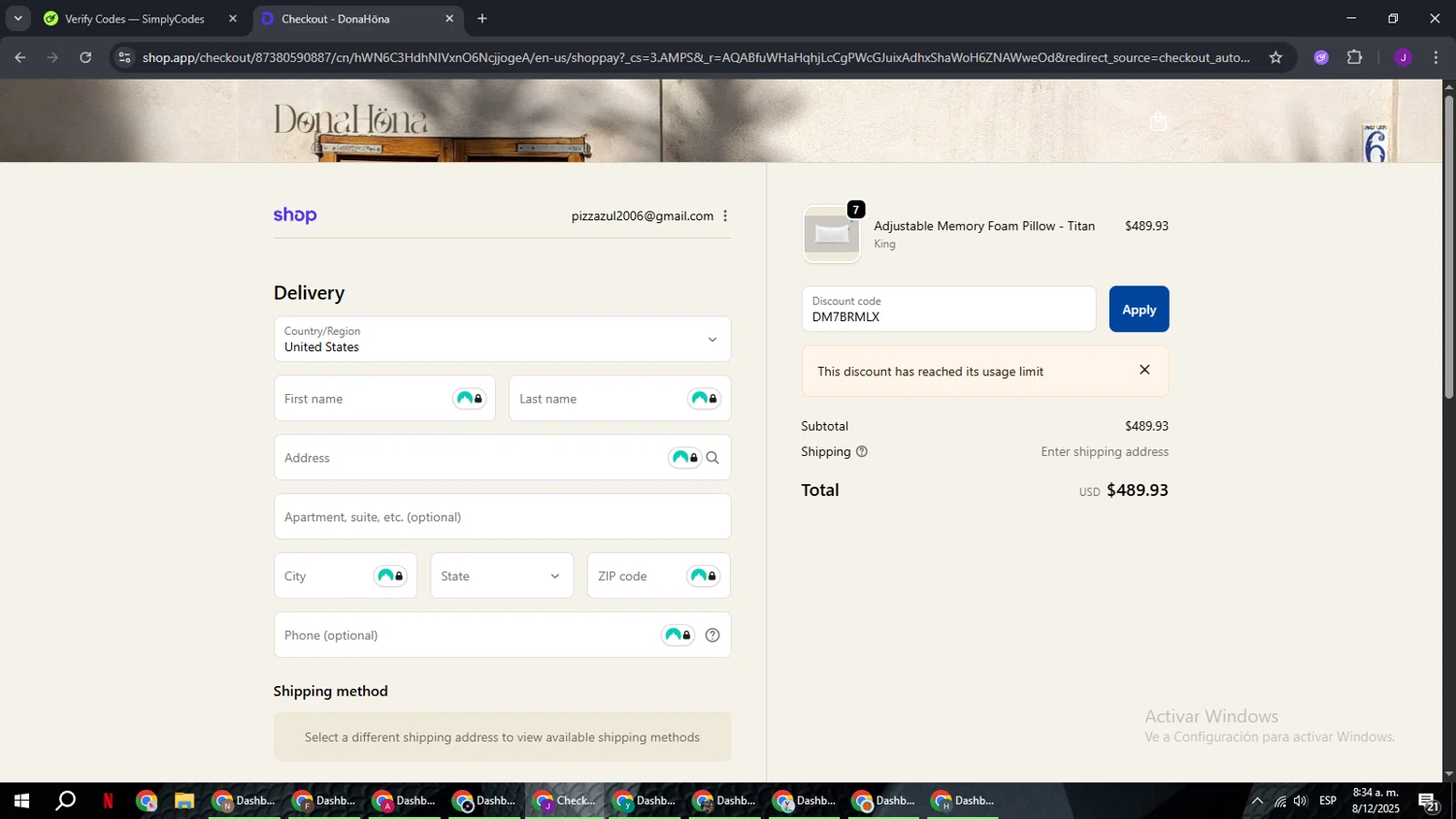Open the account options three-dot menu
1456x819 pixels.
(x=725, y=216)
